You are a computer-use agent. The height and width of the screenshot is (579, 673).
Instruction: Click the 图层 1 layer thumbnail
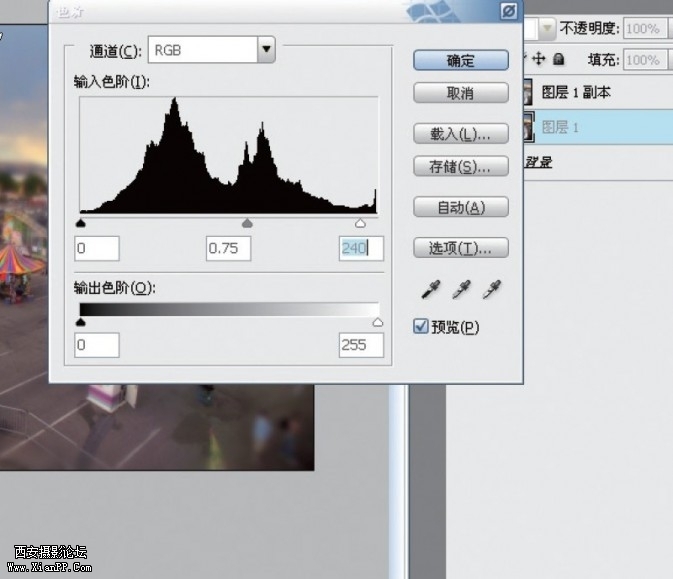(527, 128)
